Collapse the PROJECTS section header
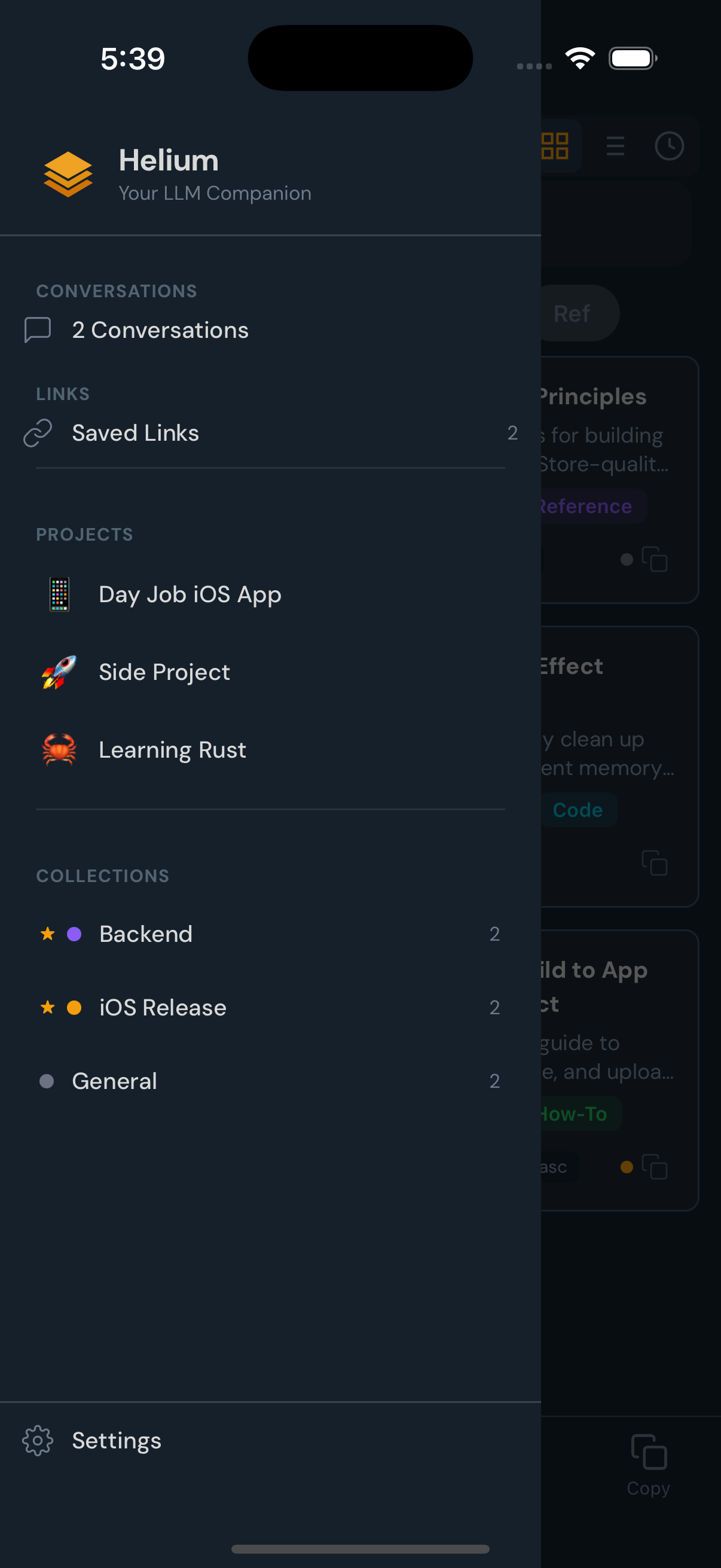The image size is (721, 1568). tap(85, 533)
